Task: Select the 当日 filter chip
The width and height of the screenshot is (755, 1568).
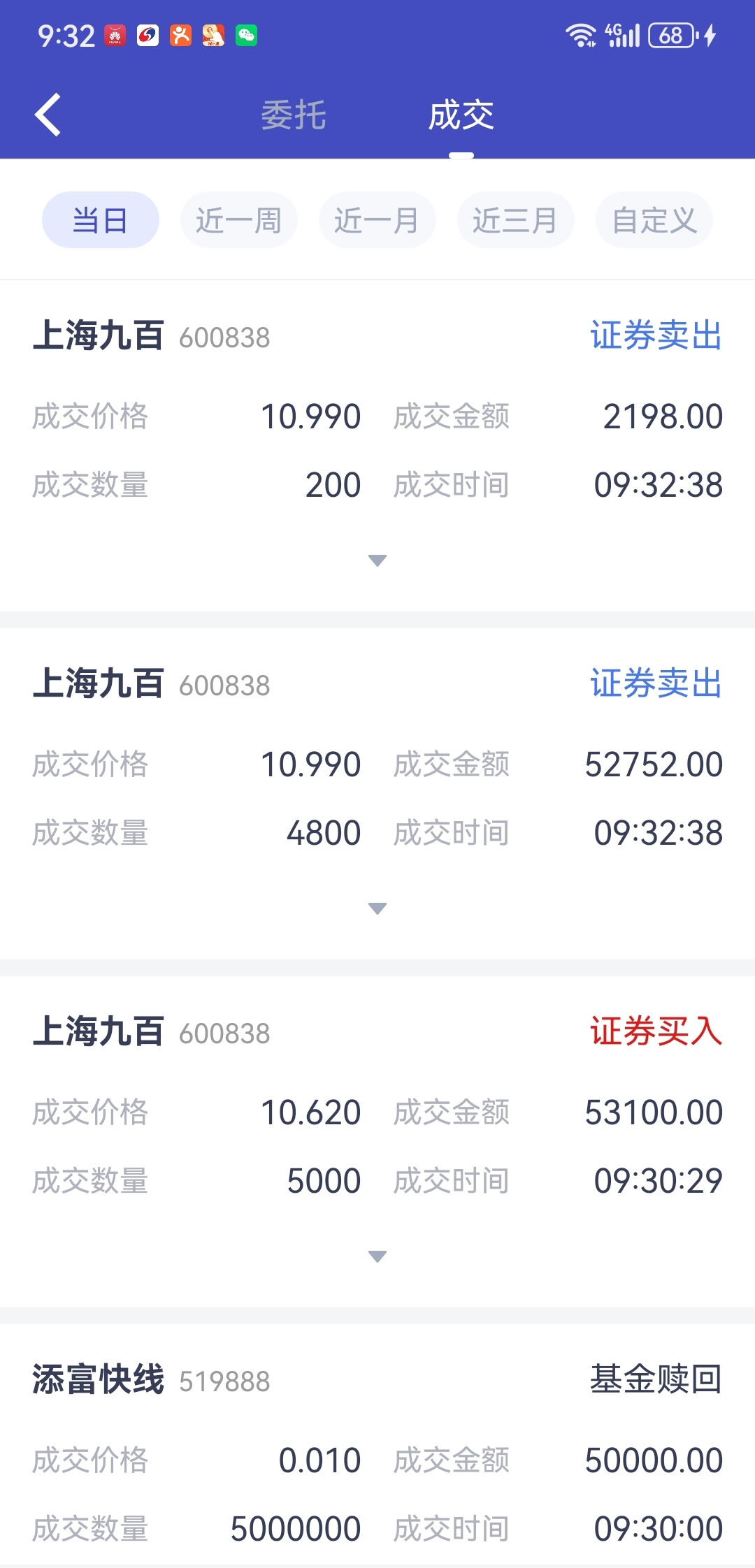Action: click(101, 220)
